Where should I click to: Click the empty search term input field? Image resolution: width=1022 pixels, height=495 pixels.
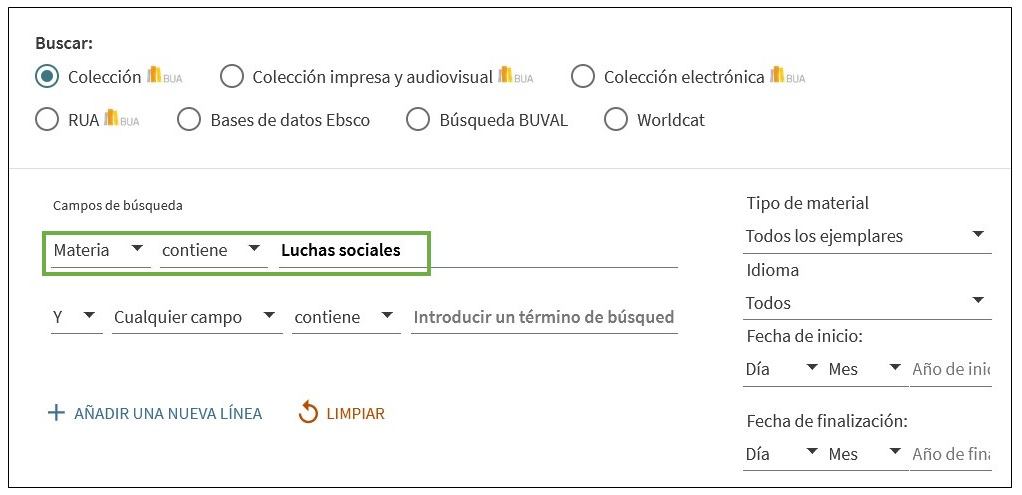543,317
